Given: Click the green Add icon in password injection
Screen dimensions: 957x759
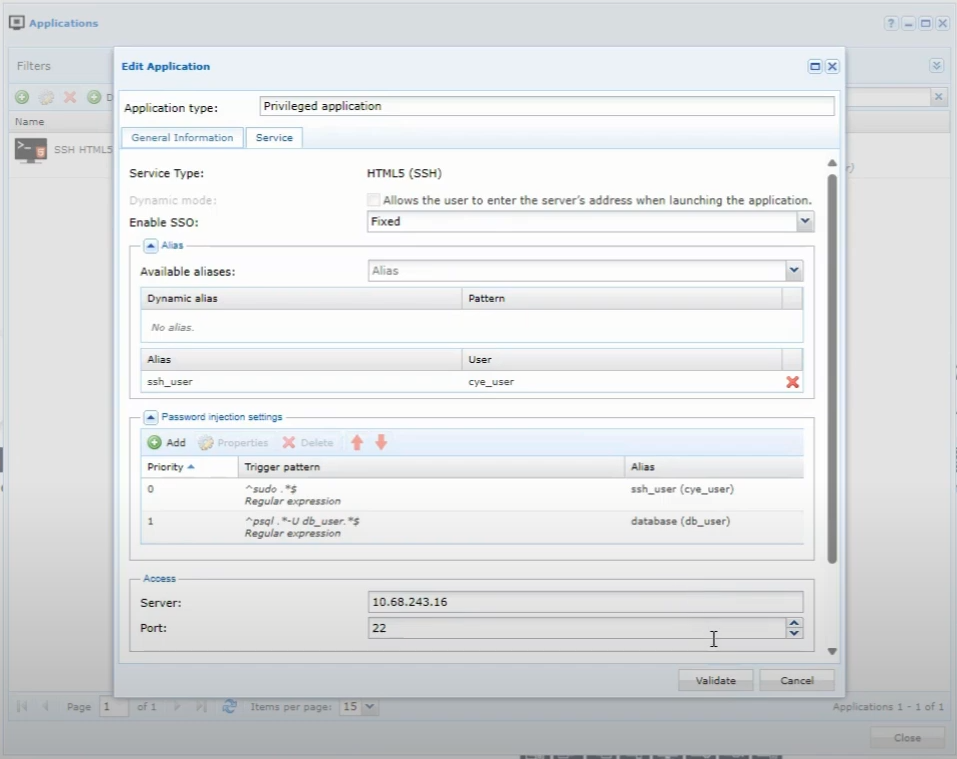Looking at the screenshot, I should coord(155,442).
